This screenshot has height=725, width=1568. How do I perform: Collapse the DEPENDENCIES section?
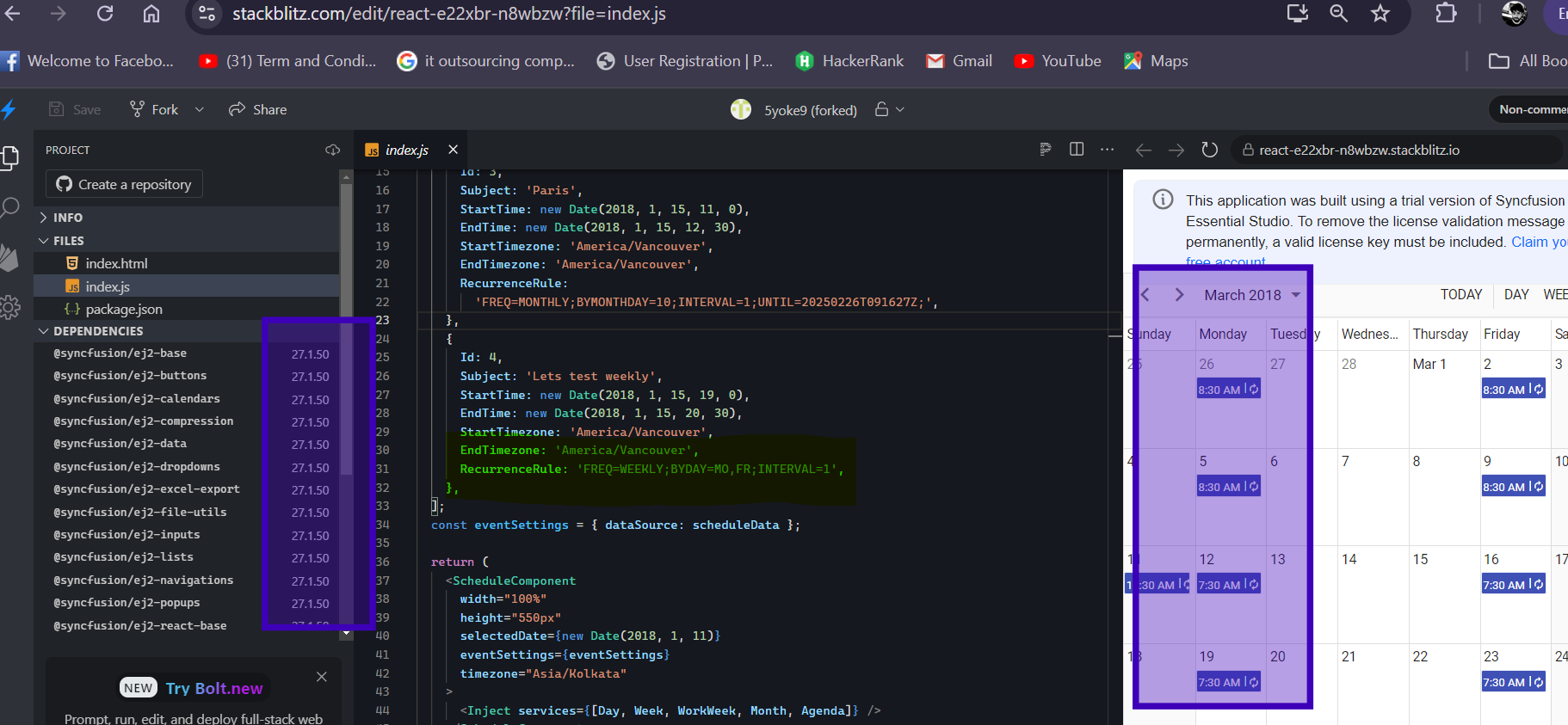188,331
